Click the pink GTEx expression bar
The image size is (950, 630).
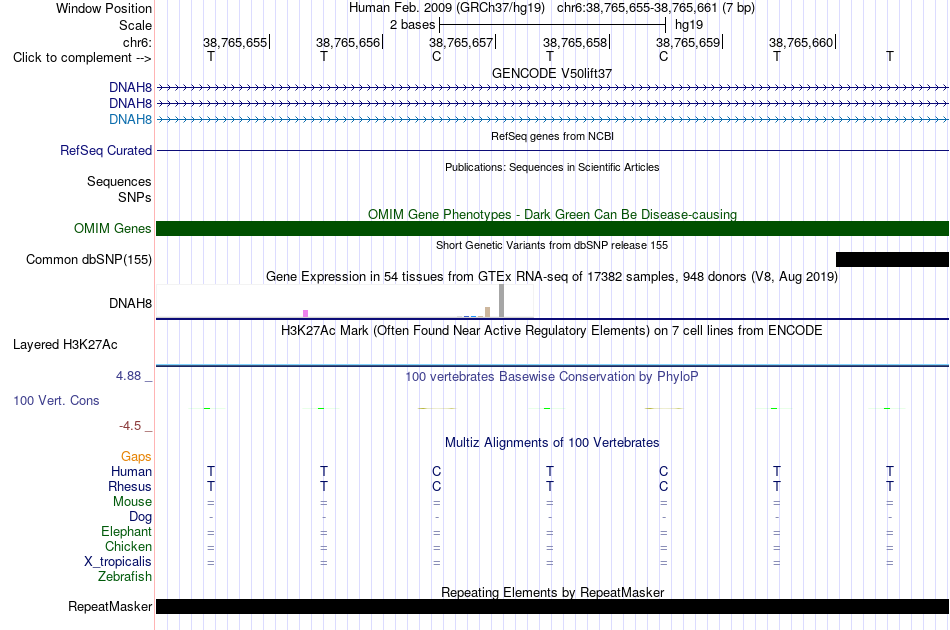[x=305, y=313]
